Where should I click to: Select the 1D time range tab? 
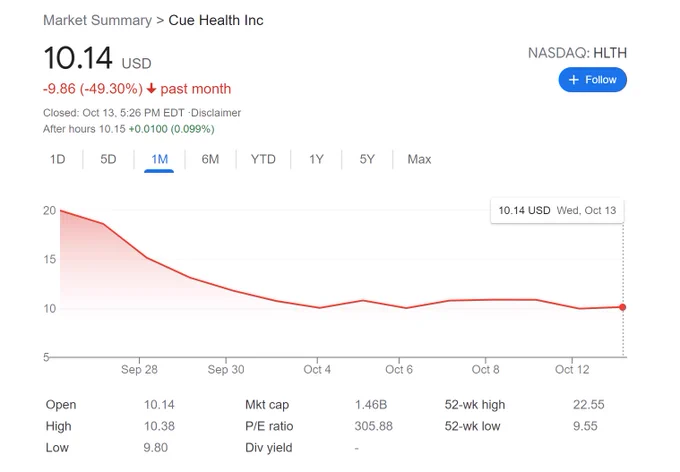pyautogui.click(x=57, y=159)
